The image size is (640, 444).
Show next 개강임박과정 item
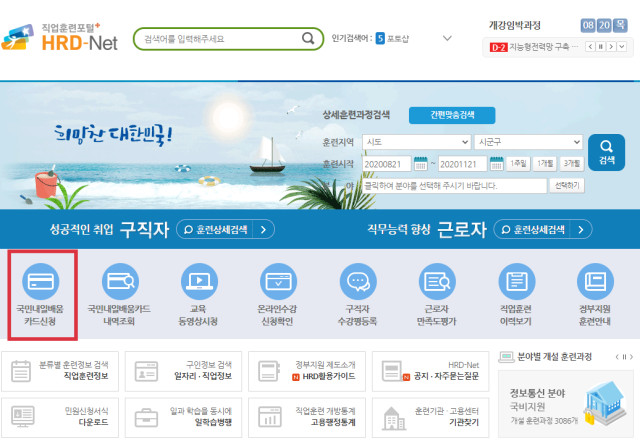point(611,47)
